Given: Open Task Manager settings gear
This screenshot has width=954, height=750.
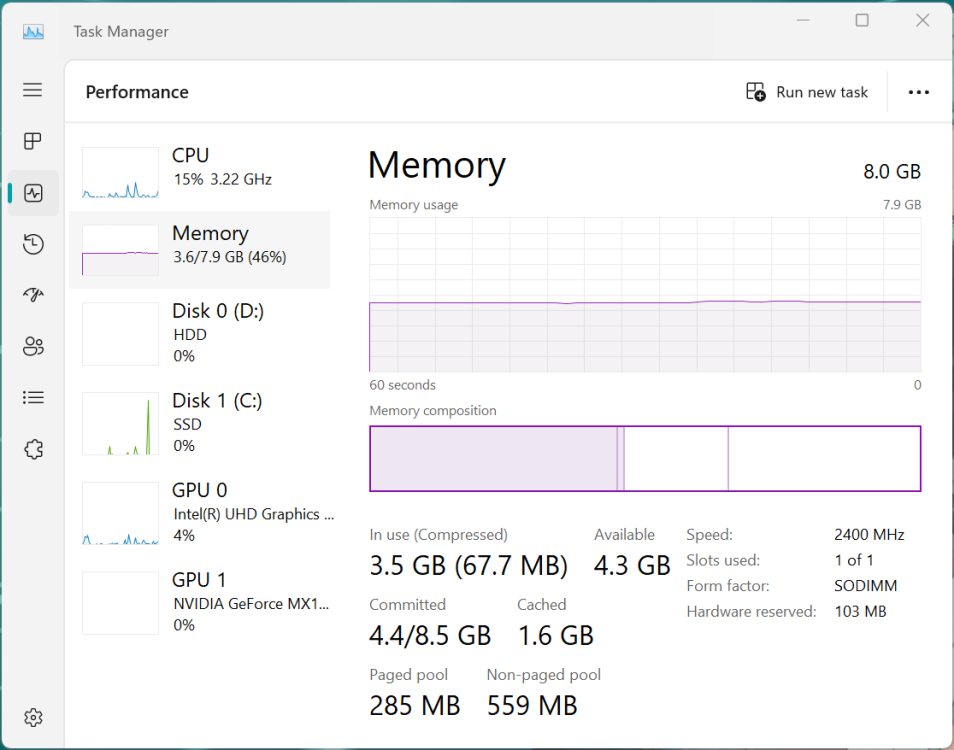Looking at the screenshot, I should (x=33, y=717).
